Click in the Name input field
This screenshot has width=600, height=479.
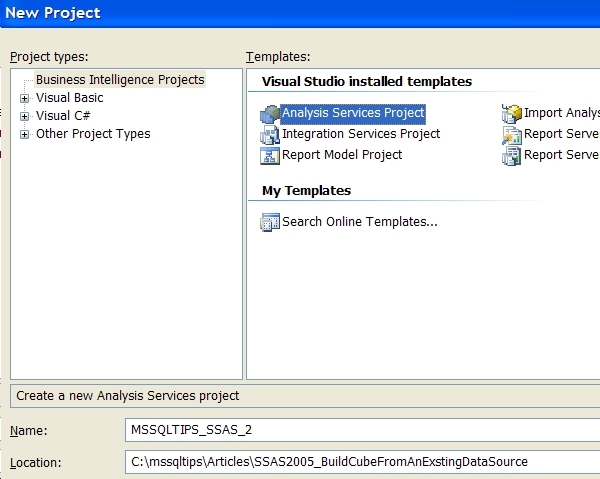(362, 430)
